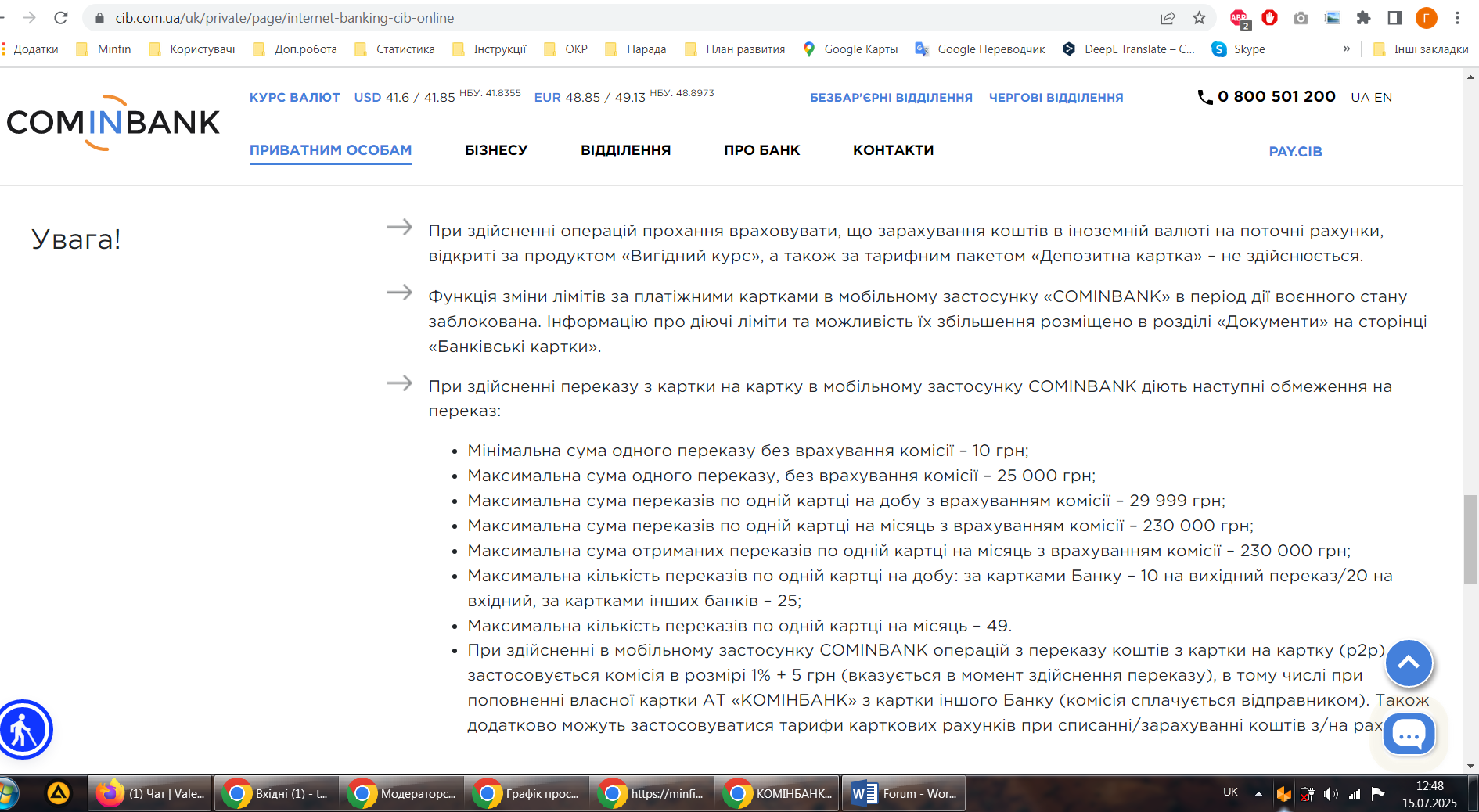The height and width of the screenshot is (812, 1479).
Task: Call the 0 800 501 200 phone link
Action: tap(1267, 97)
